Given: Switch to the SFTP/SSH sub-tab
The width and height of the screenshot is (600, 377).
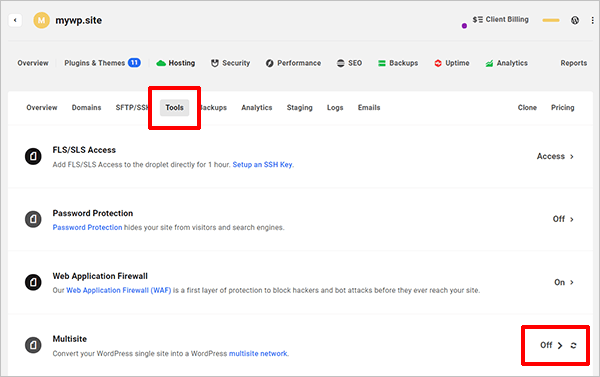Looking at the screenshot, I should [x=132, y=108].
